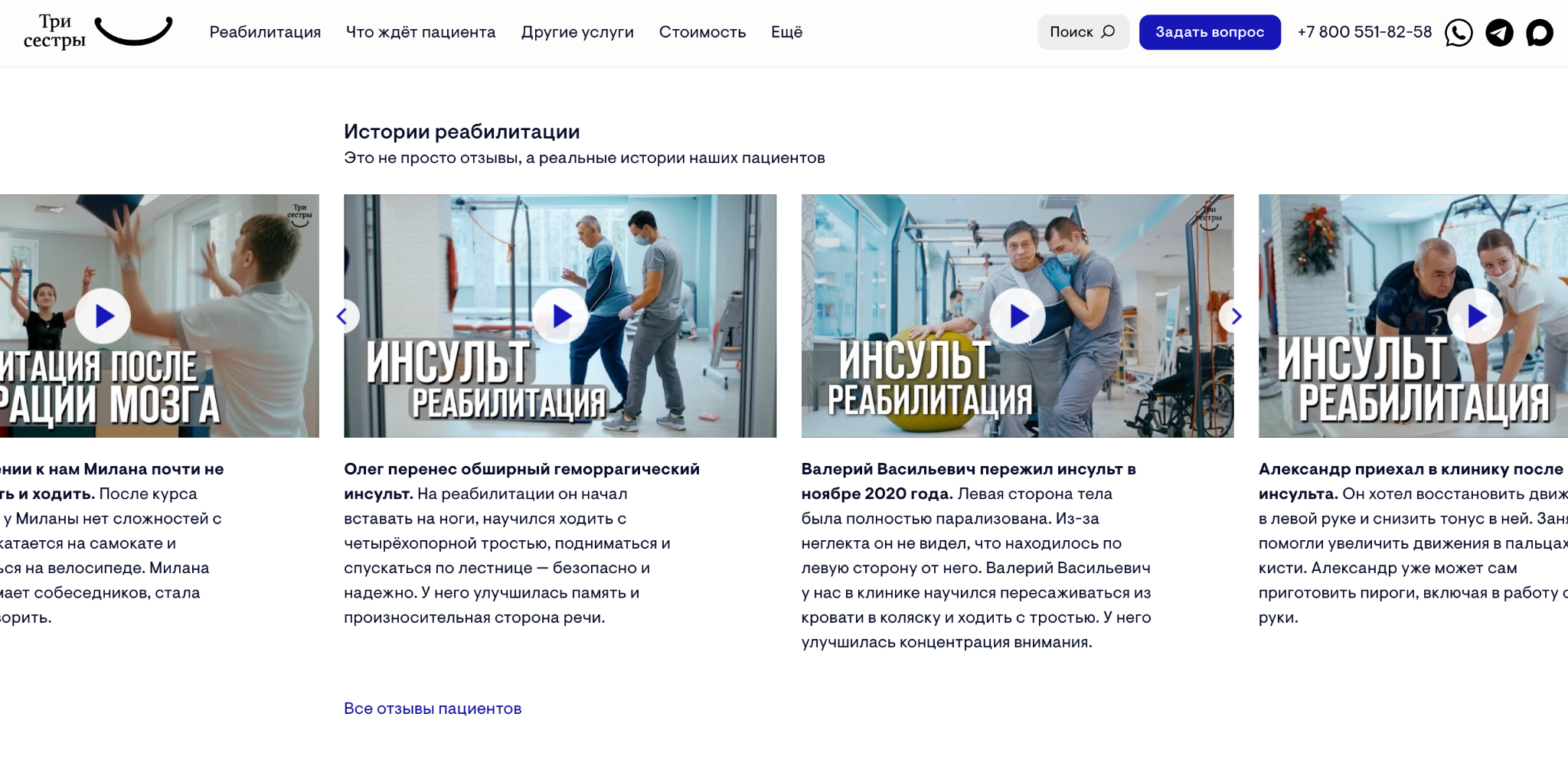Play Александр's stroke rehabilitation video
This screenshot has height=782, width=1568.
(x=1475, y=316)
